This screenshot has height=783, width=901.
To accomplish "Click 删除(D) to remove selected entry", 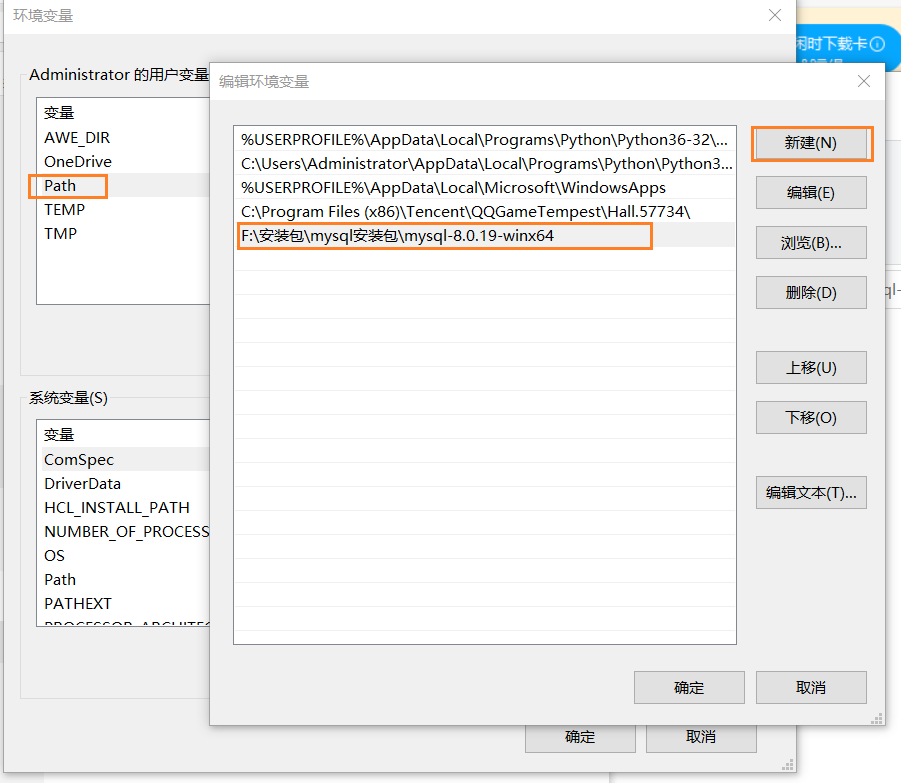I will [x=810, y=292].
